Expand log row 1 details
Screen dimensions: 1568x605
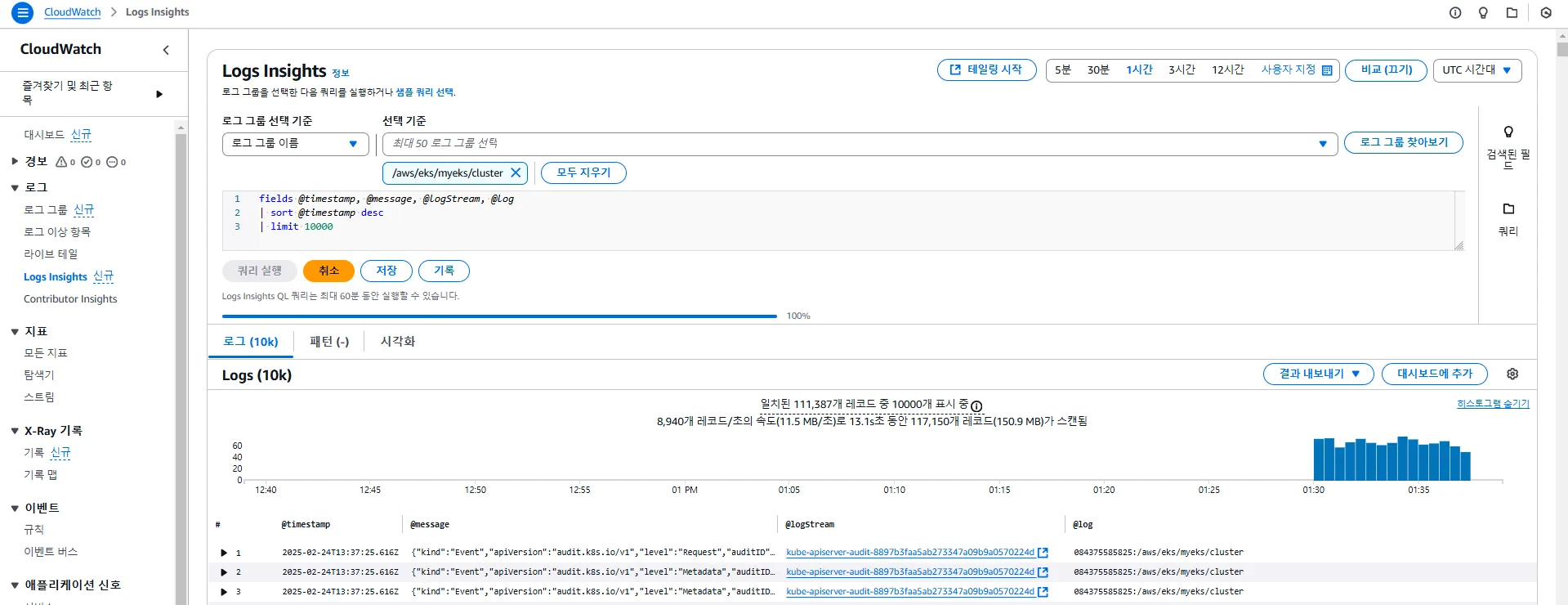coord(224,553)
